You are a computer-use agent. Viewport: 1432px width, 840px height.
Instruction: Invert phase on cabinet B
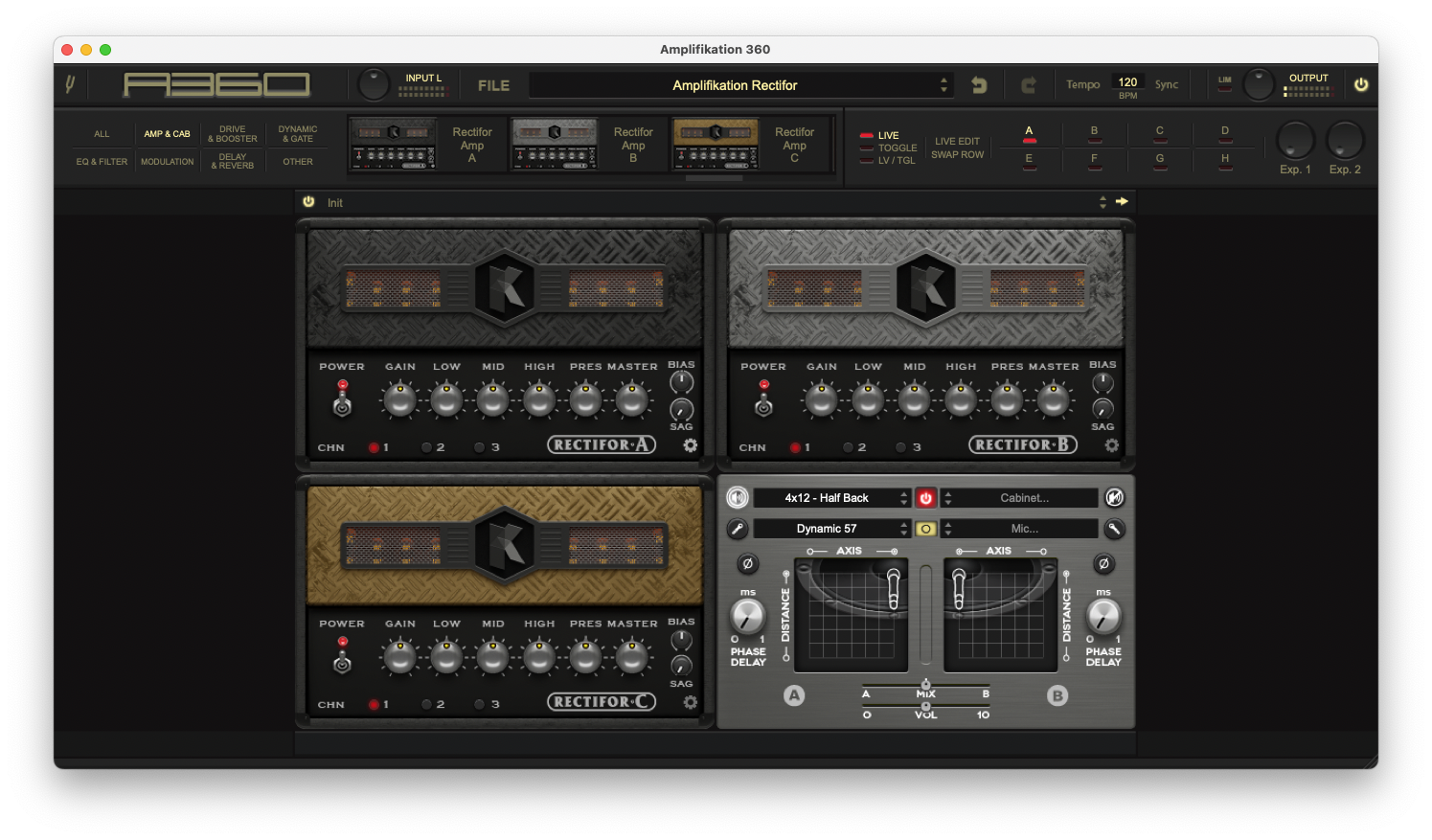click(1103, 564)
